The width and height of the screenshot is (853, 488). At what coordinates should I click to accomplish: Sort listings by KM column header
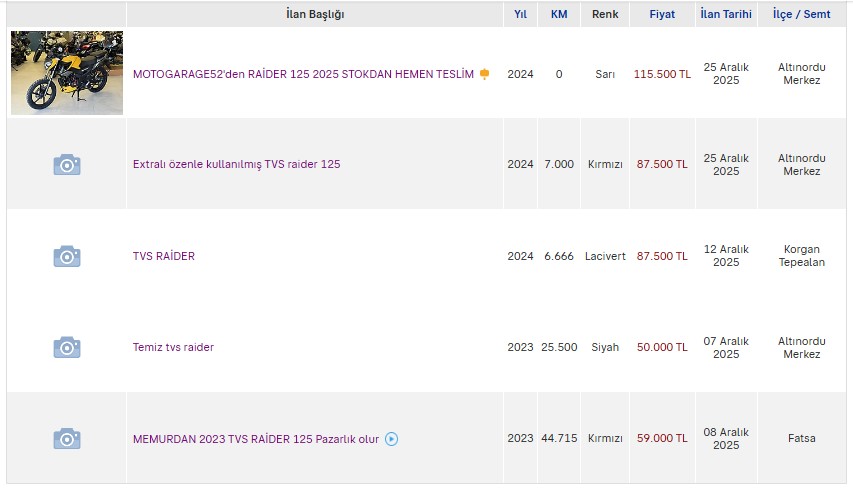pos(559,14)
